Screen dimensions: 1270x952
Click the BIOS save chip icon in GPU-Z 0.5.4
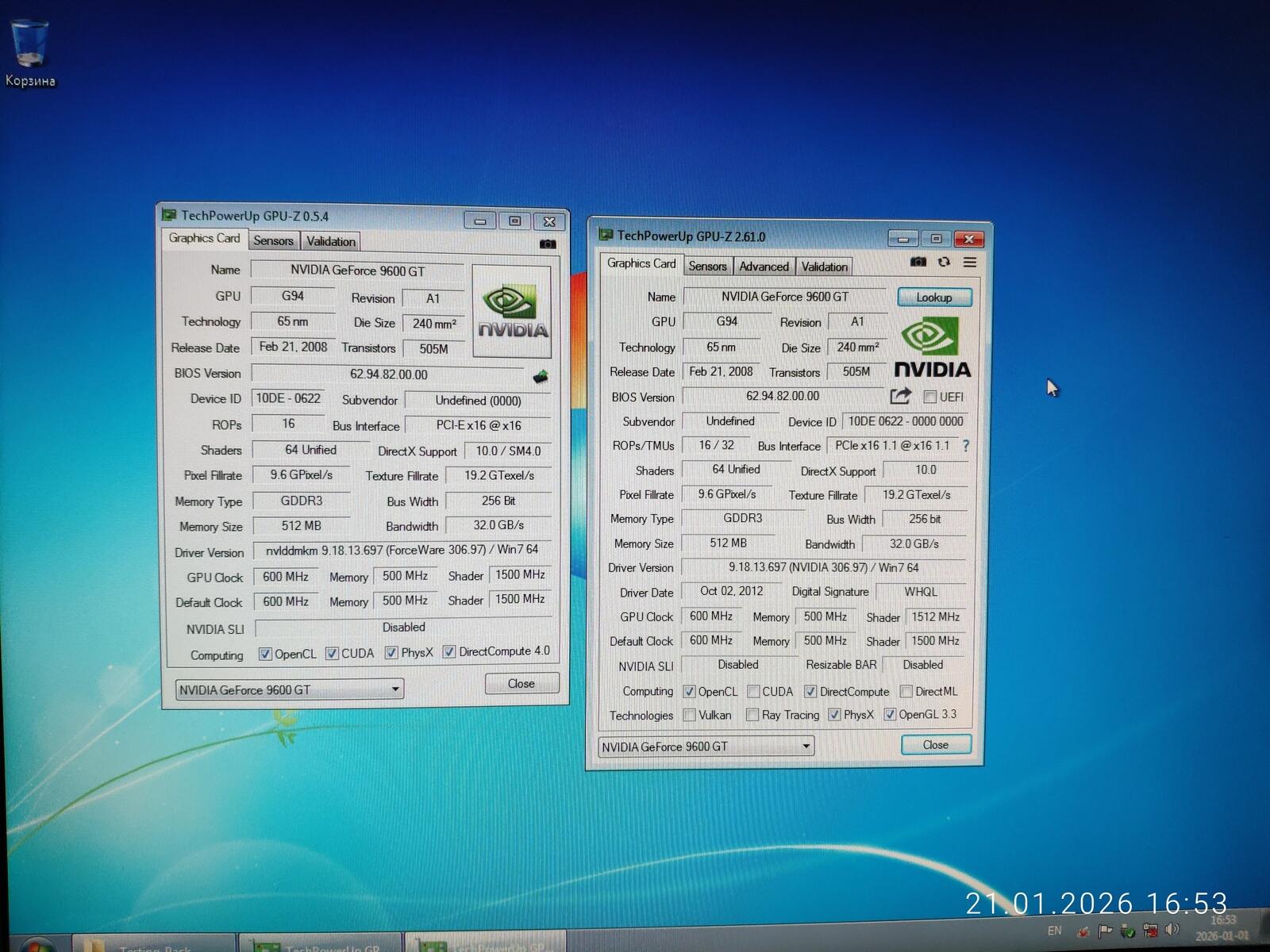click(541, 376)
